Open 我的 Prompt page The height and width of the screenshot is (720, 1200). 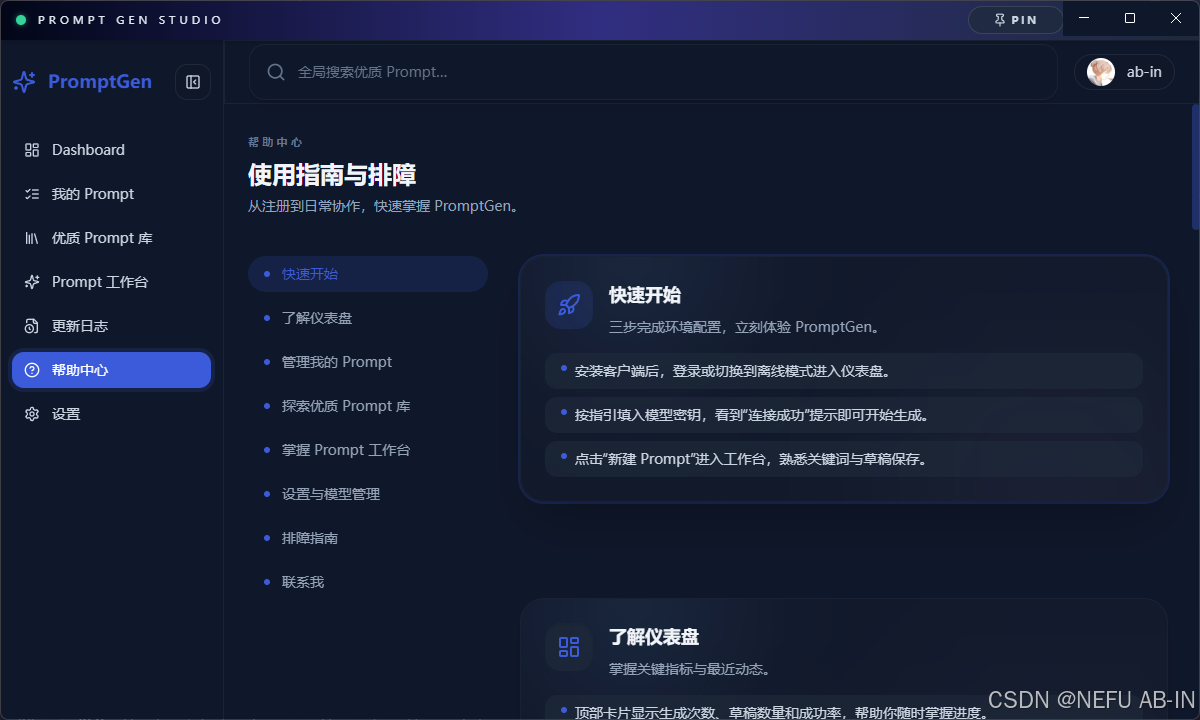(111, 194)
